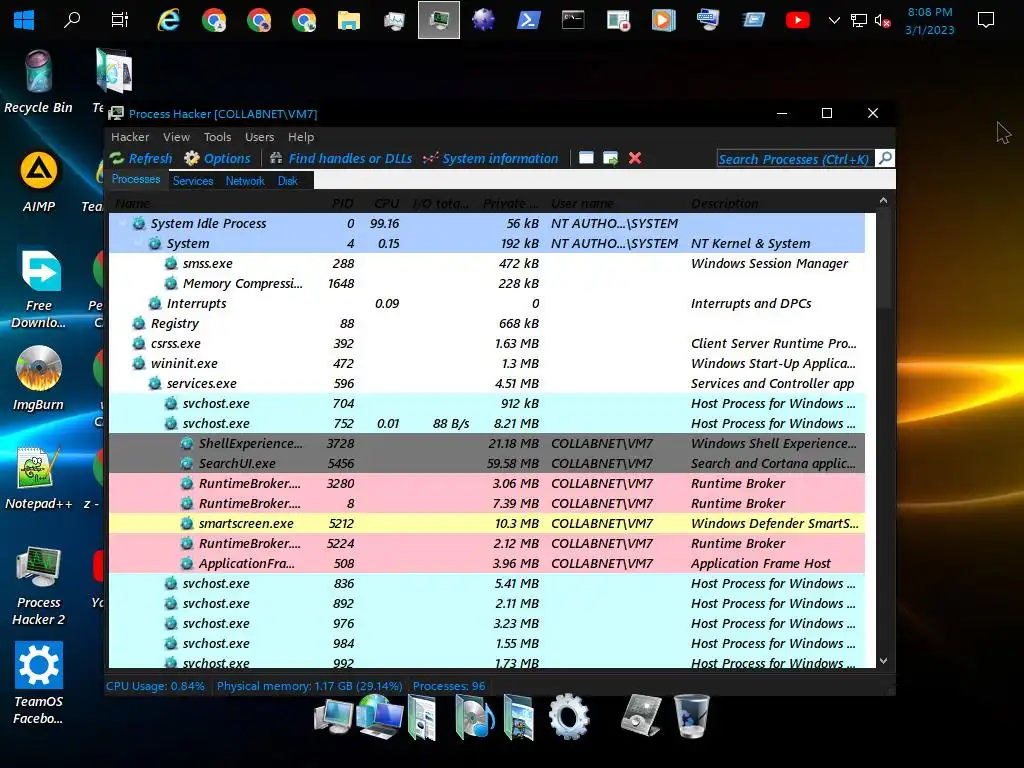Open File Explorer from the taskbar
The height and width of the screenshot is (768, 1024).
(349, 20)
